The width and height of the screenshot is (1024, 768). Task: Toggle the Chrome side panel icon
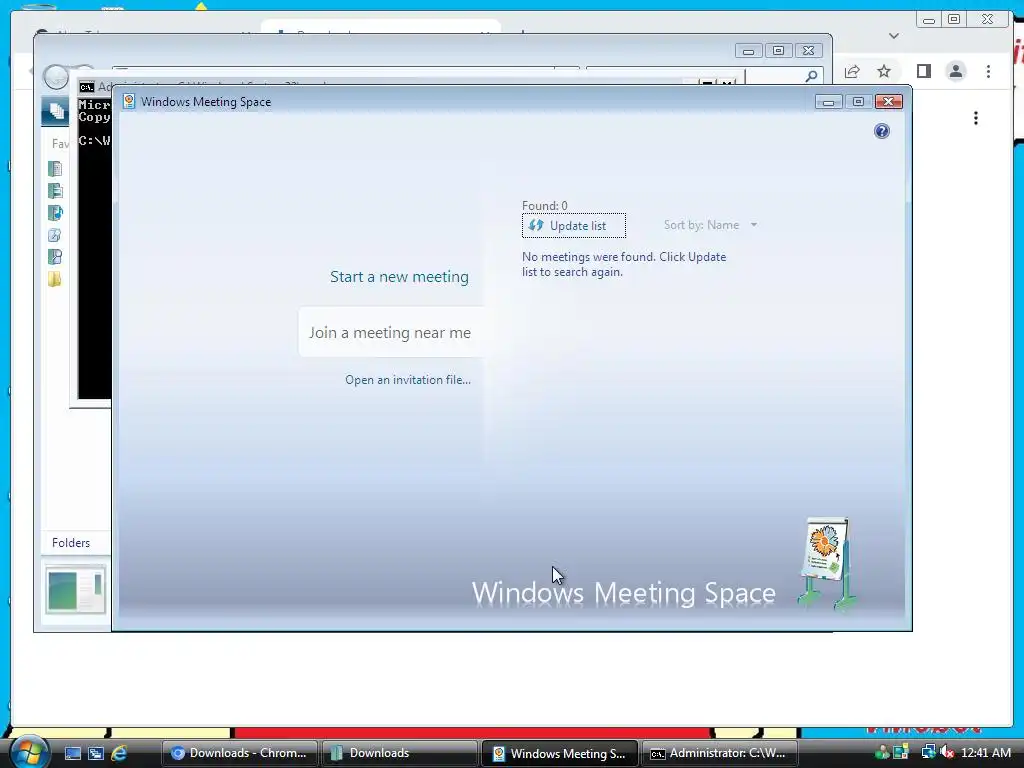(x=923, y=71)
